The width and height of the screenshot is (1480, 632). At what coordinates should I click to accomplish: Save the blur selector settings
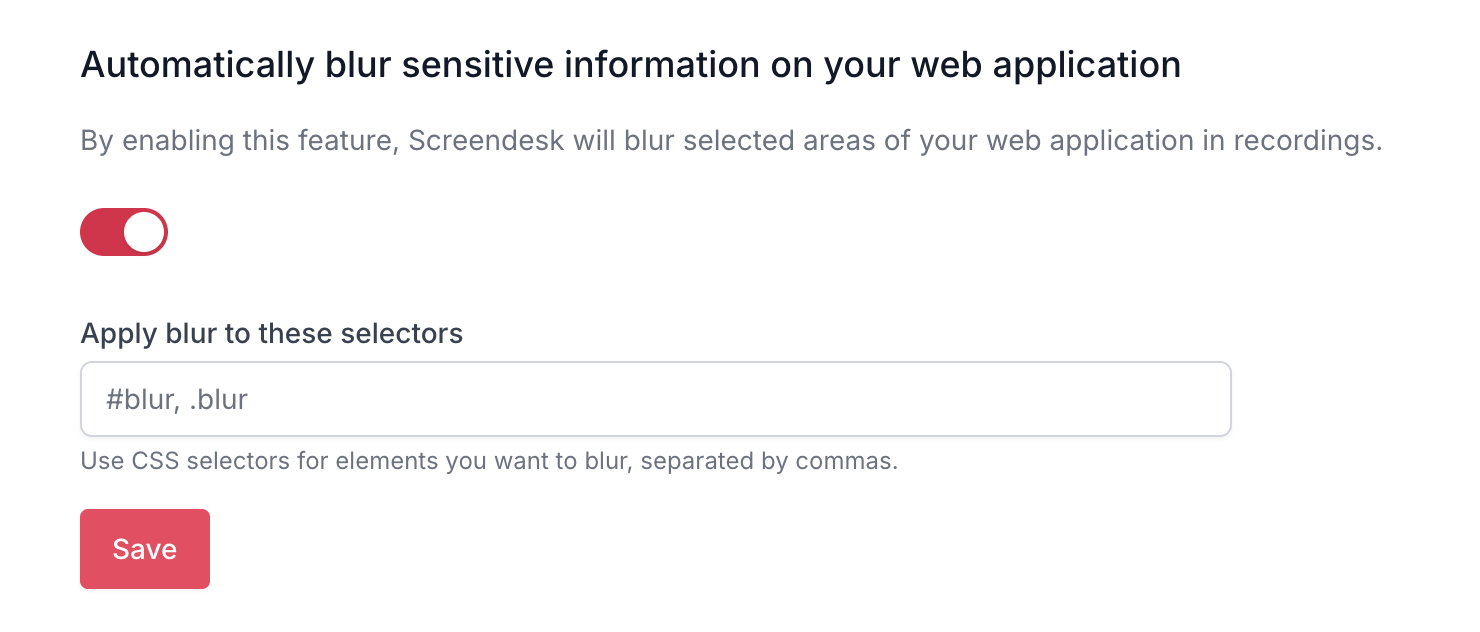pos(145,549)
